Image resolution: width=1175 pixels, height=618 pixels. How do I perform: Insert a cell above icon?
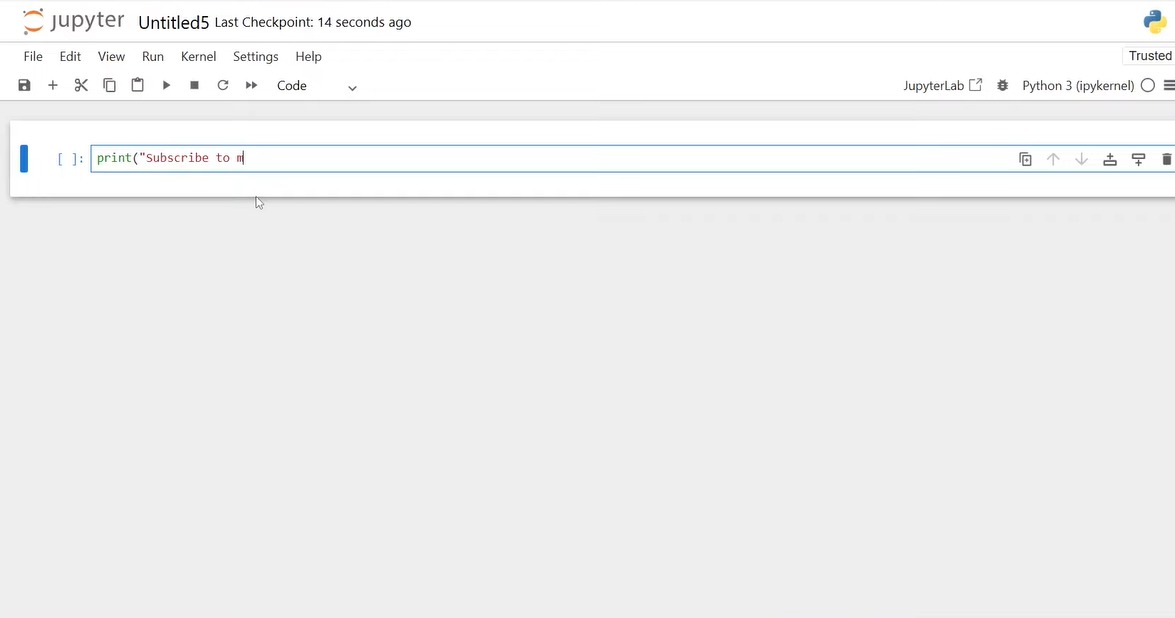pyautogui.click(x=1110, y=159)
